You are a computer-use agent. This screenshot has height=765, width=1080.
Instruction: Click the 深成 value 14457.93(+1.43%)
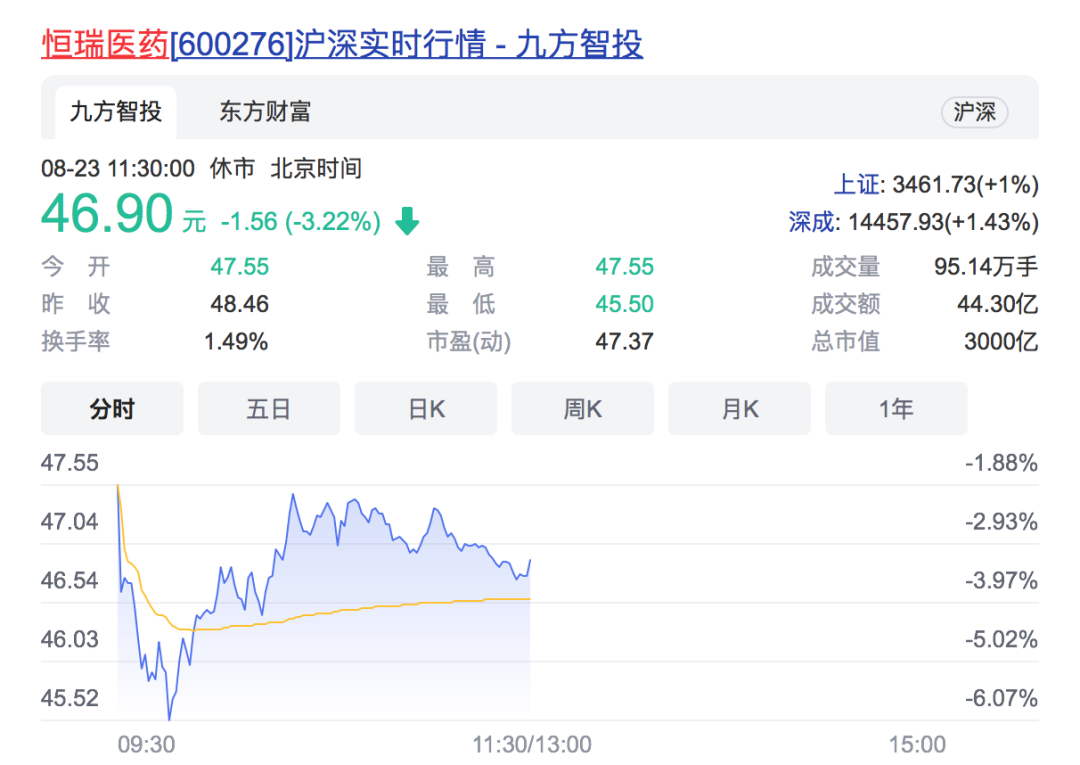click(x=944, y=222)
